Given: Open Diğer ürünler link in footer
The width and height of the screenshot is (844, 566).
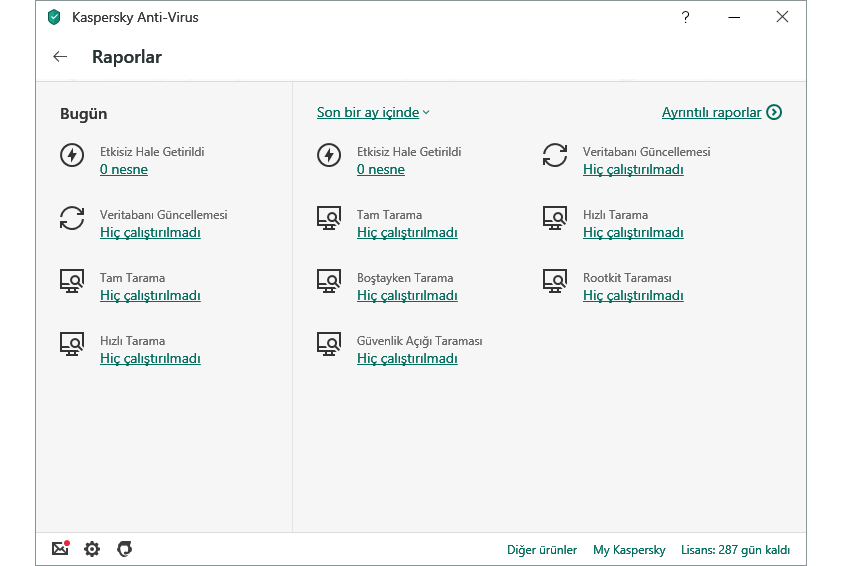Looking at the screenshot, I should click(x=542, y=550).
